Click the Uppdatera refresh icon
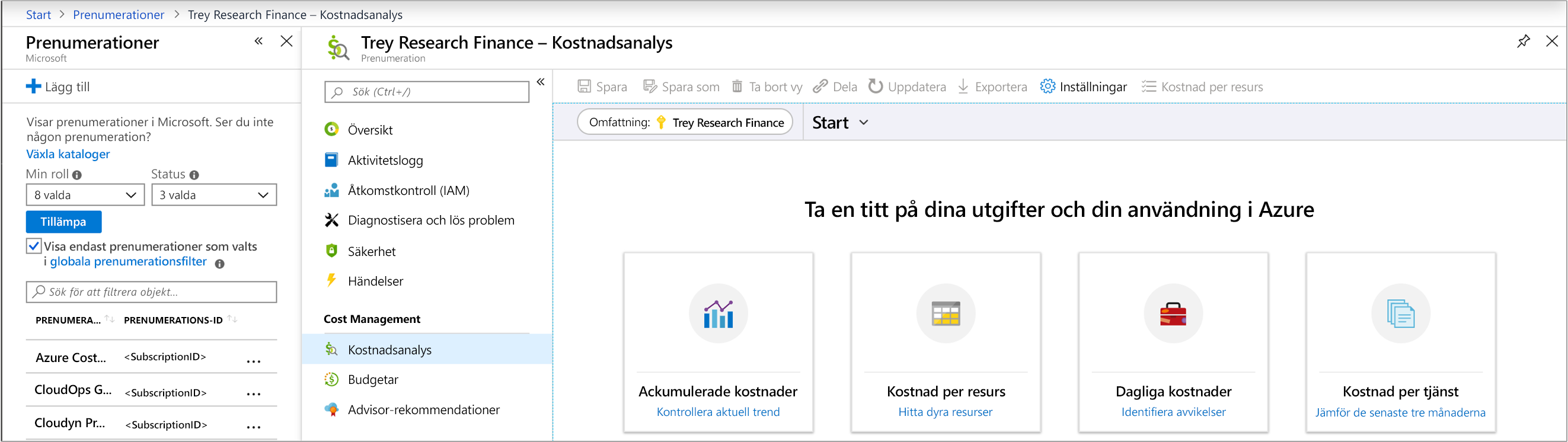This screenshot has width=1568, height=442. [x=876, y=87]
